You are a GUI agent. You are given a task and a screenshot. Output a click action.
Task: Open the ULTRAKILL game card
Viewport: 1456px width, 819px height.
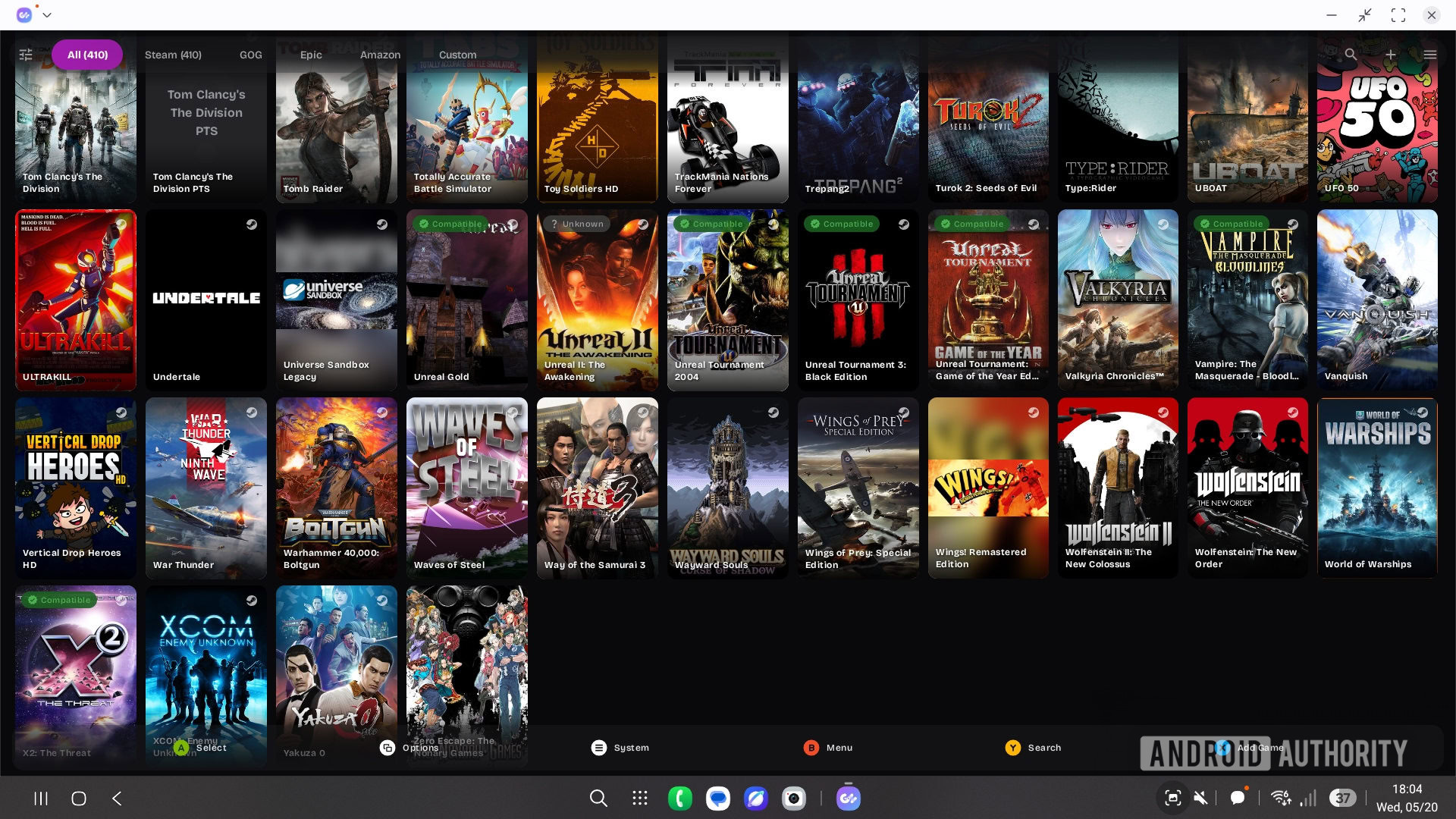click(76, 300)
